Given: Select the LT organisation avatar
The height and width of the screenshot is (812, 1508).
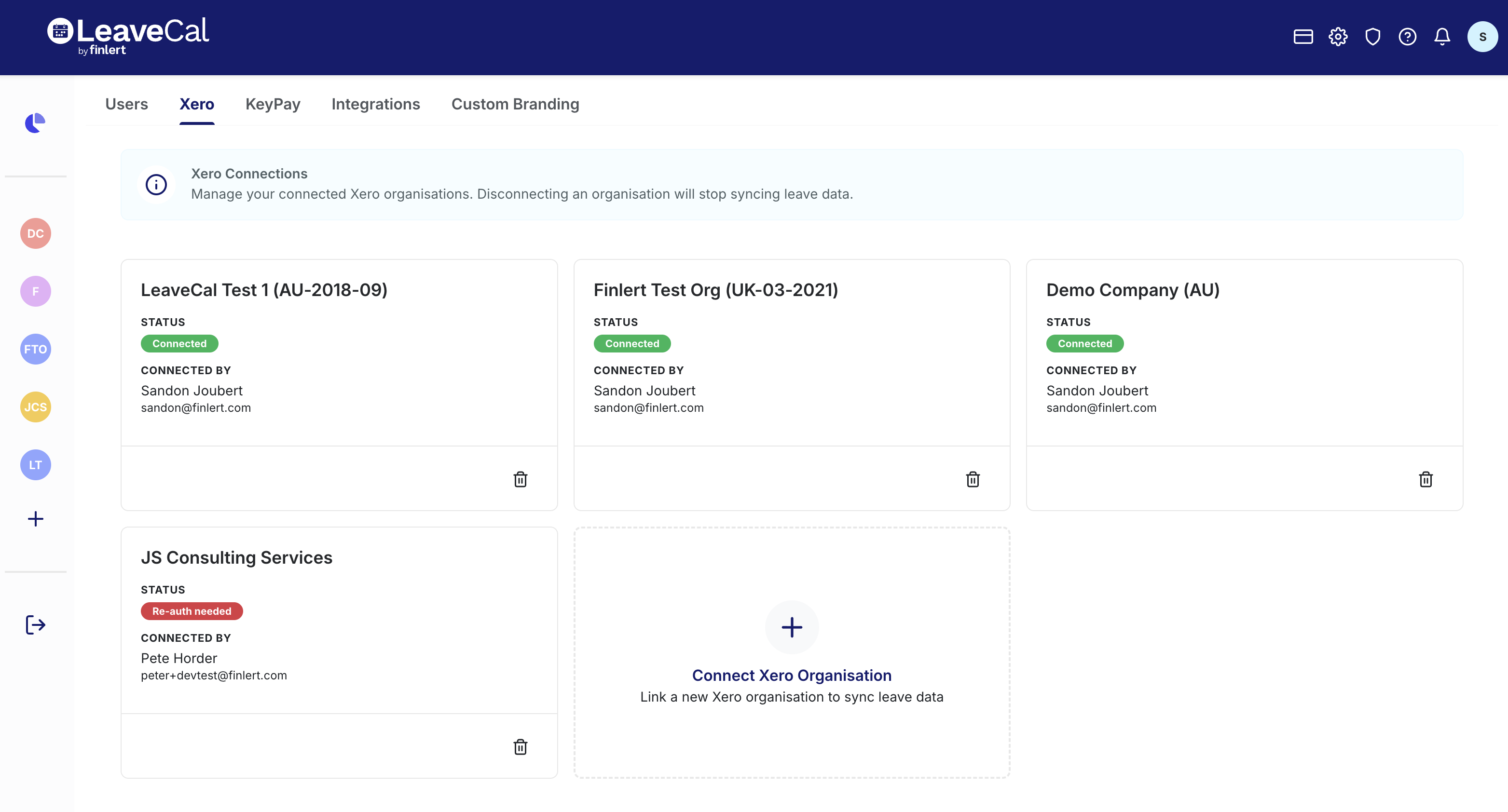Looking at the screenshot, I should pos(36,465).
